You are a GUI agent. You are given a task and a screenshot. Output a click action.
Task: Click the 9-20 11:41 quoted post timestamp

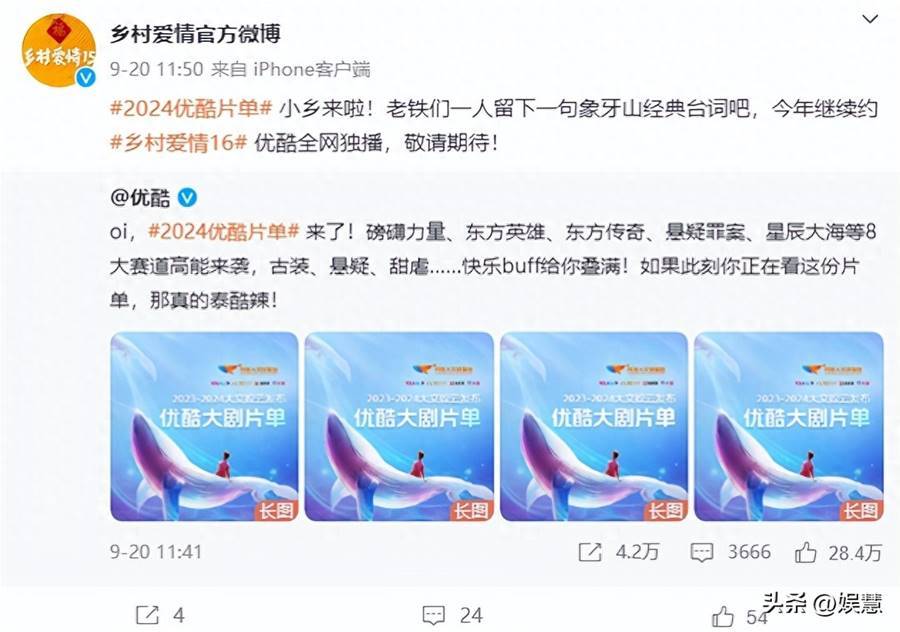pos(156,552)
